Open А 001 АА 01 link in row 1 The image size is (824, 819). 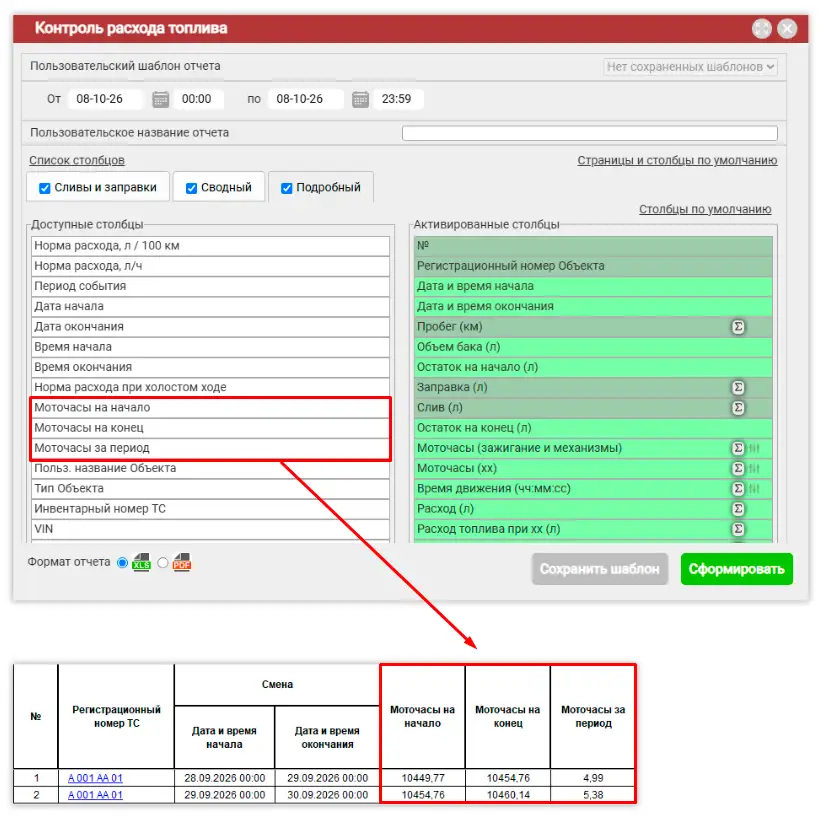(95, 778)
